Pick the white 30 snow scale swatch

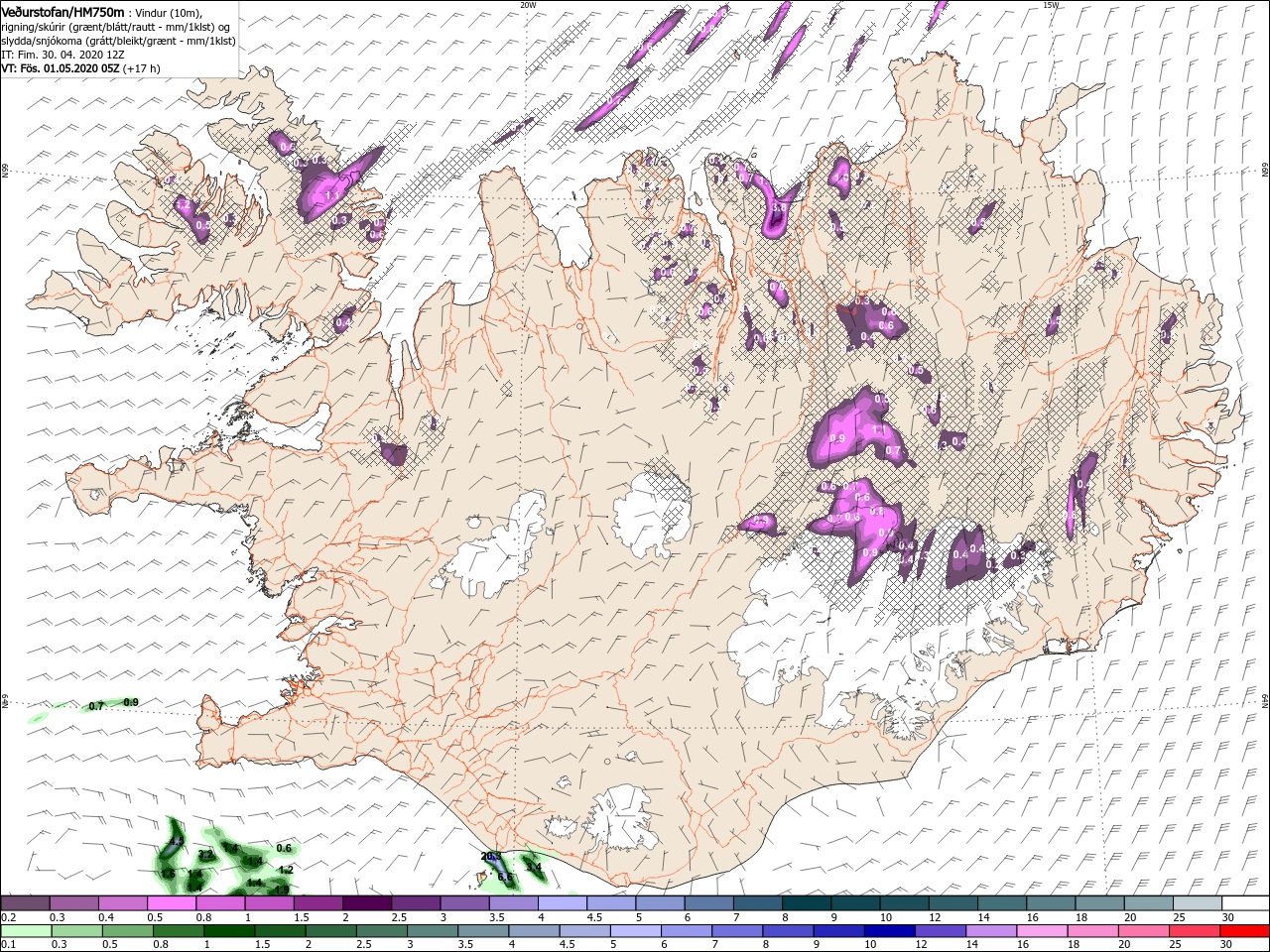1245,903
